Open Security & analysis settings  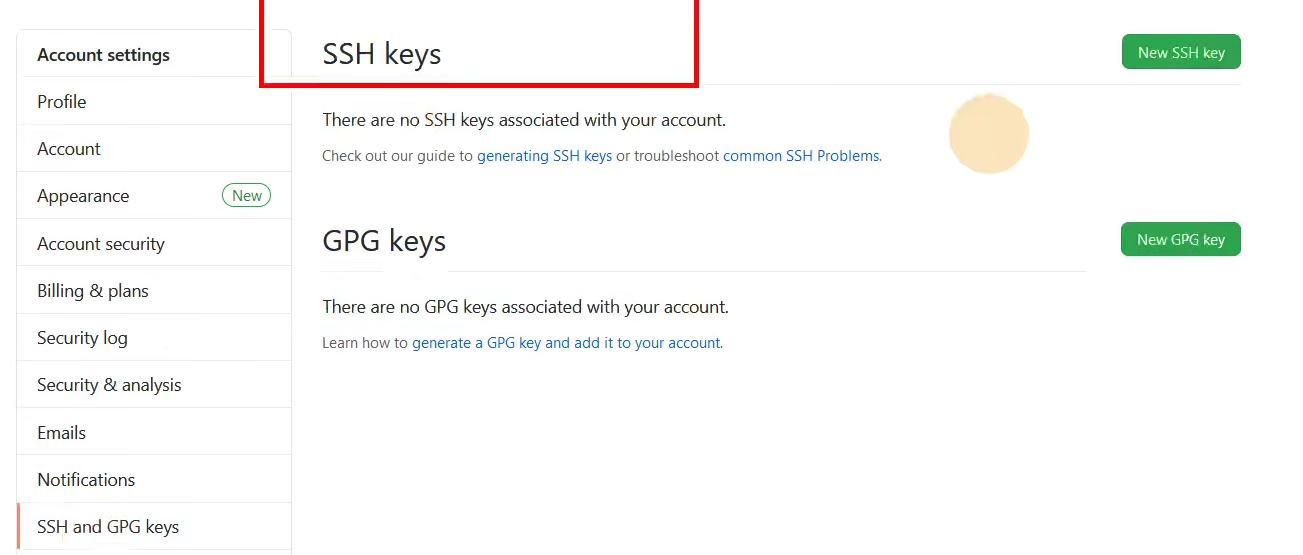[109, 385]
